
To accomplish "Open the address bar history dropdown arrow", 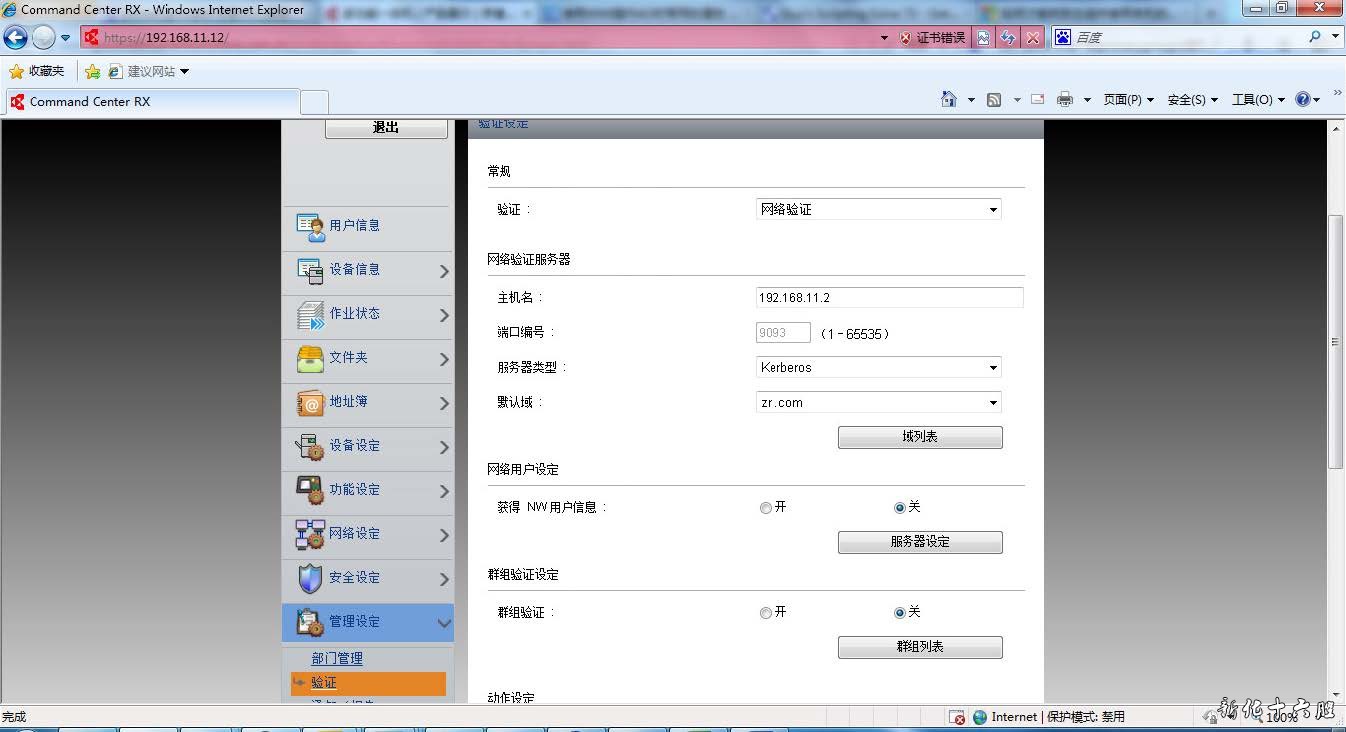I will pos(884,38).
